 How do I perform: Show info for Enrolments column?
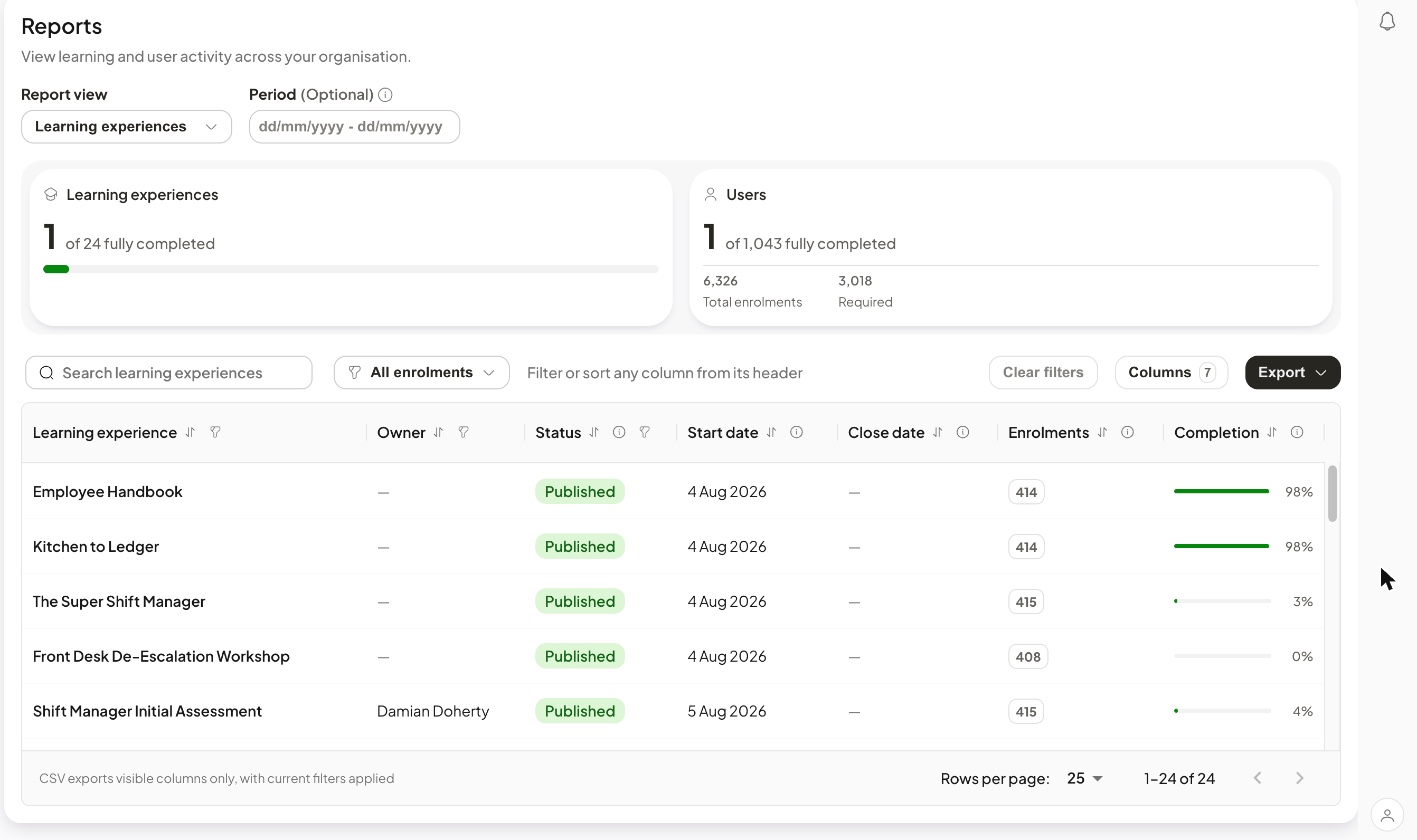tap(1127, 433)
